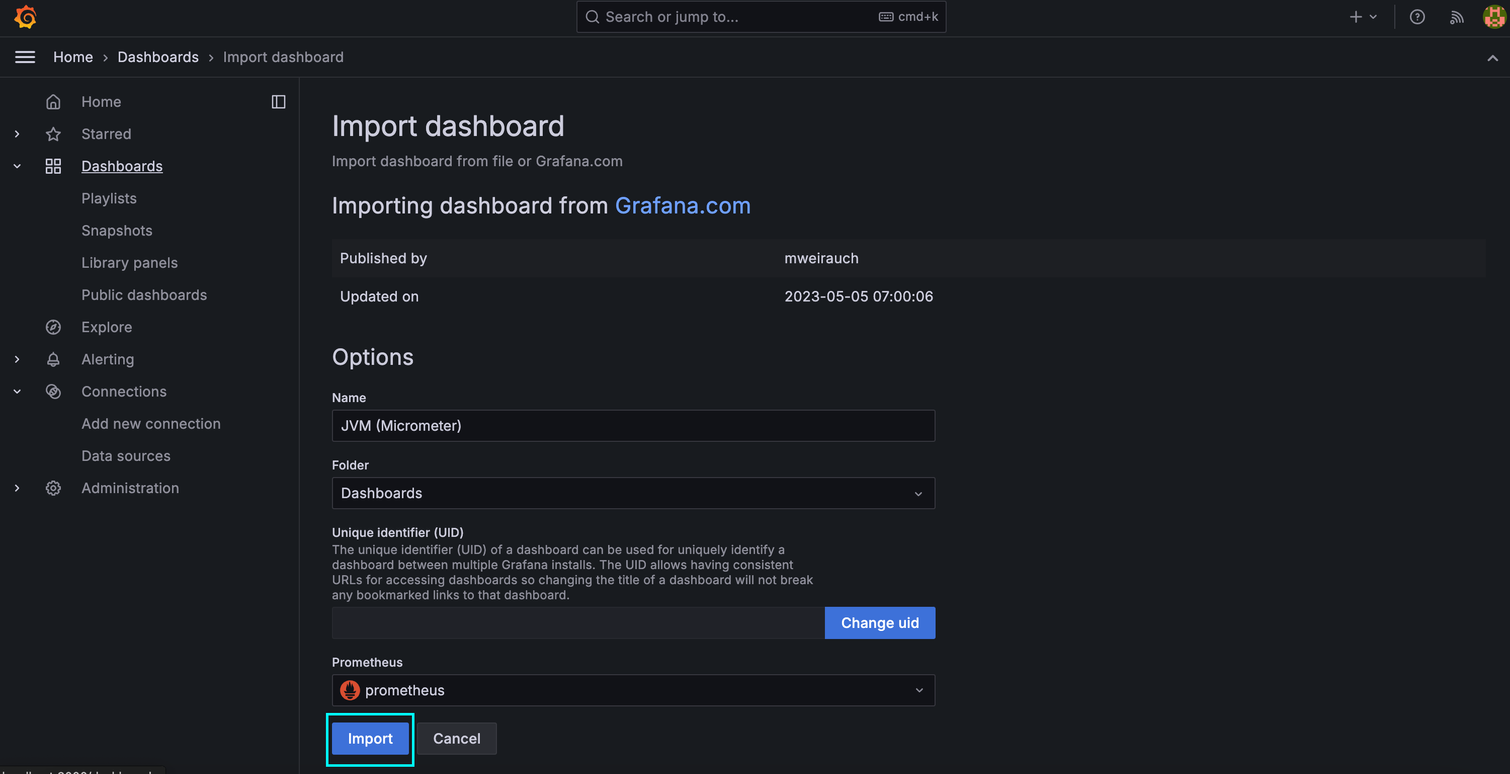The image size is (1510, 774).
Task: Open the news RSS feed icon
Action: [x=1456, y=17]
